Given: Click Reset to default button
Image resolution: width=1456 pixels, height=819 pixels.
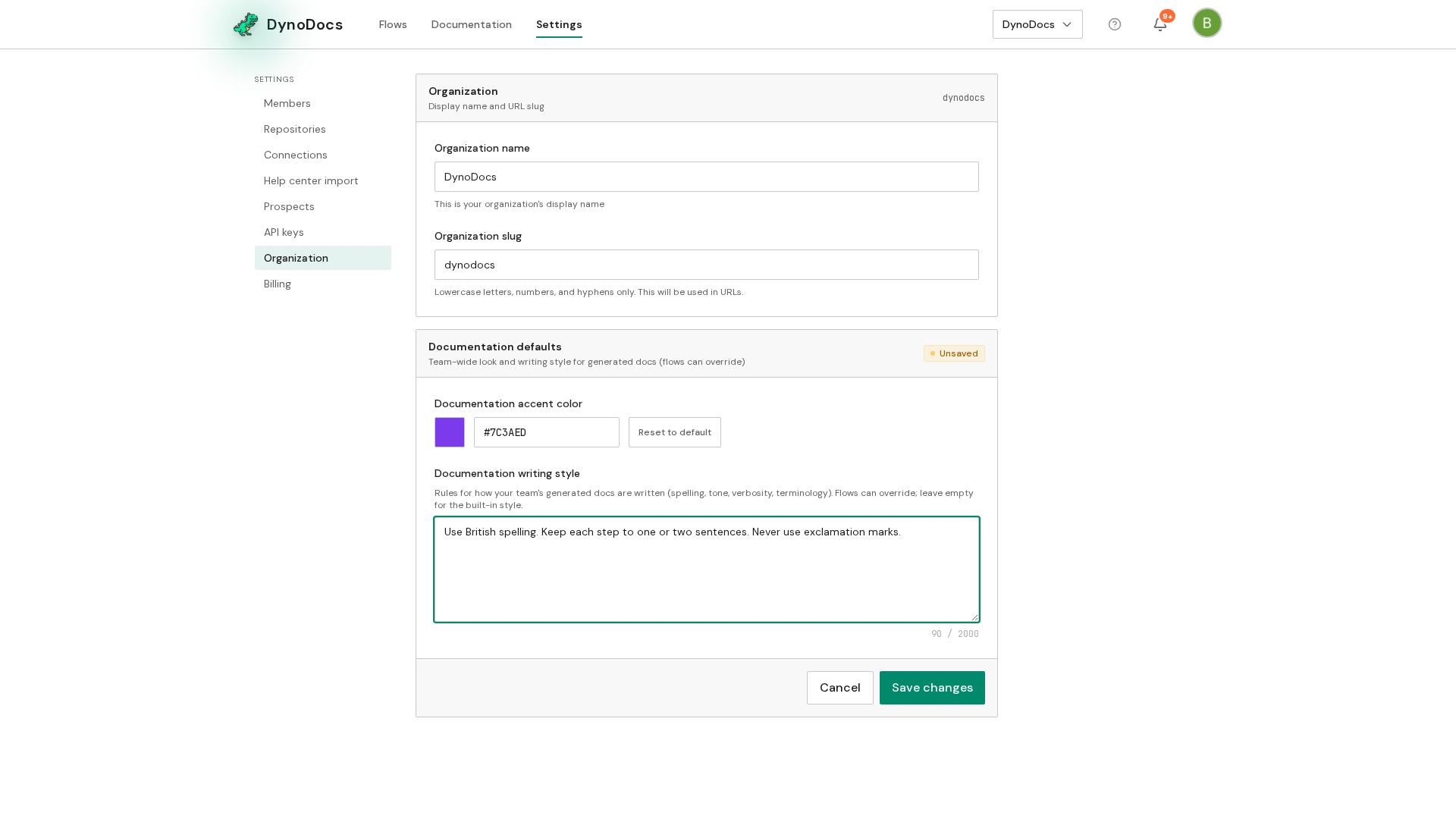Looking at the screenshot, I should [675, 432].
